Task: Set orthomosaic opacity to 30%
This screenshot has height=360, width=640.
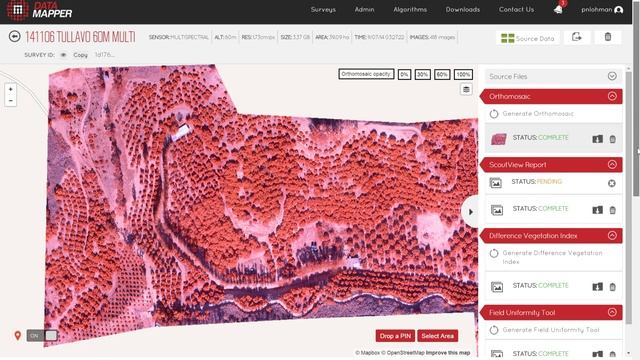Action: click(422, 75)
